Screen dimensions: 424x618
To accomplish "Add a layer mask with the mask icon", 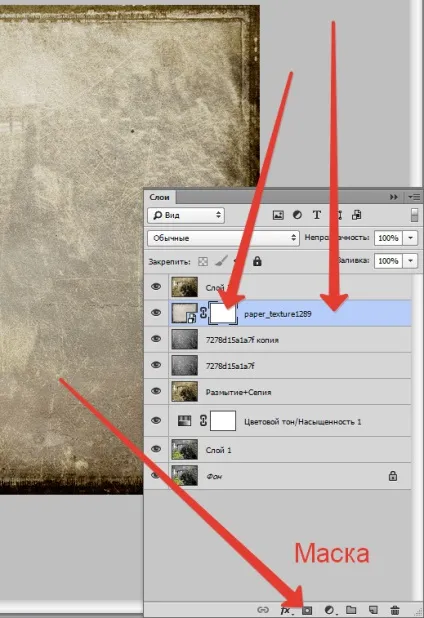I will (307, 610).
